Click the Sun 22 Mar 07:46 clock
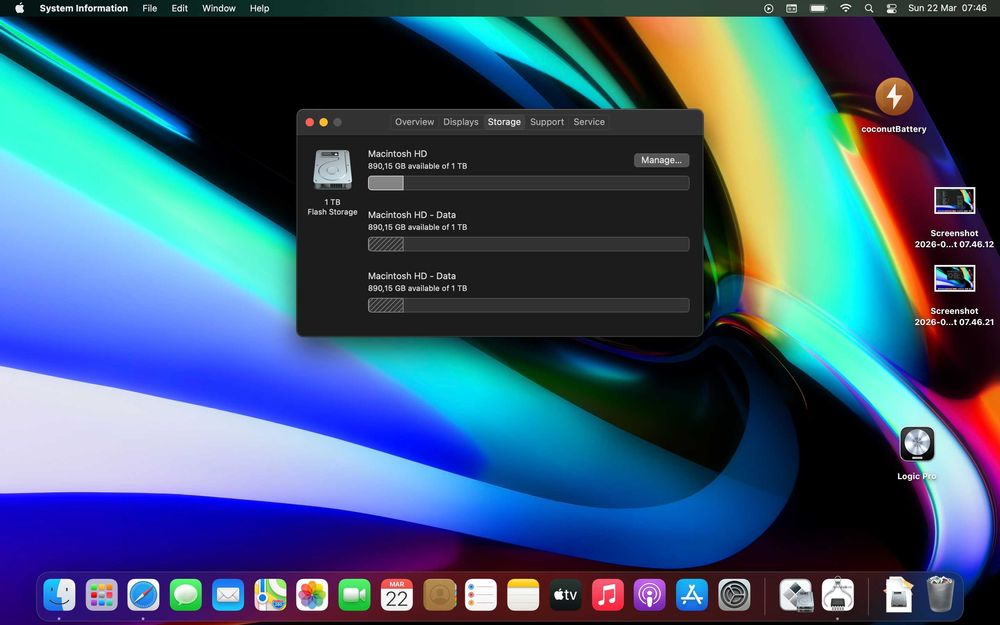The image size is (1000, 625). [x=947, y=8]
